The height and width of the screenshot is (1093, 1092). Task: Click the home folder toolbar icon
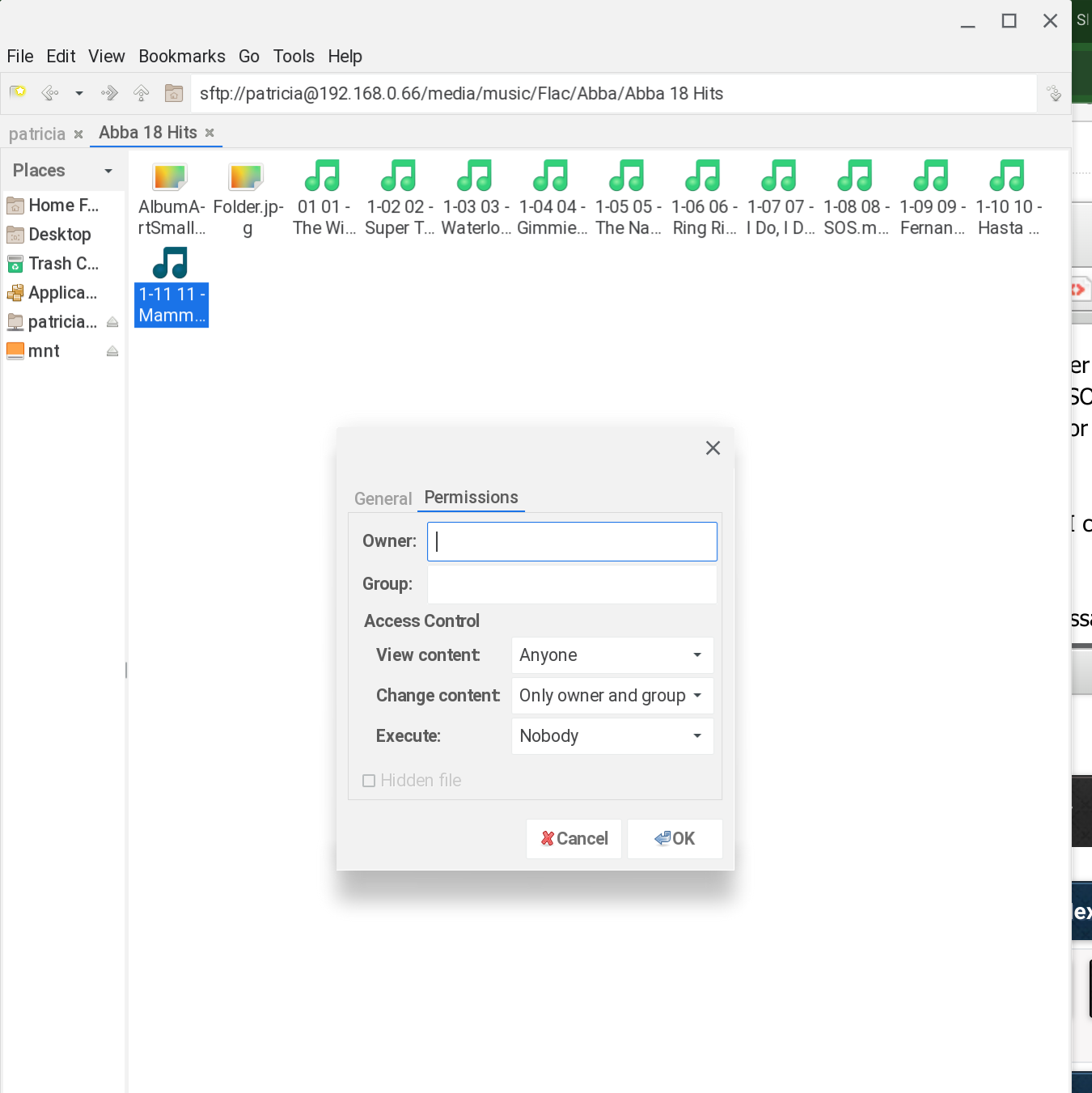click(174, 93)
